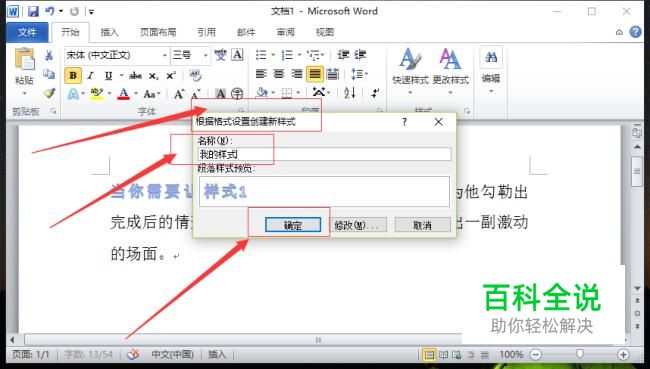Minimize the ribbon with the caret
This screenshot has height=369, width=650.
pos(619,32)
